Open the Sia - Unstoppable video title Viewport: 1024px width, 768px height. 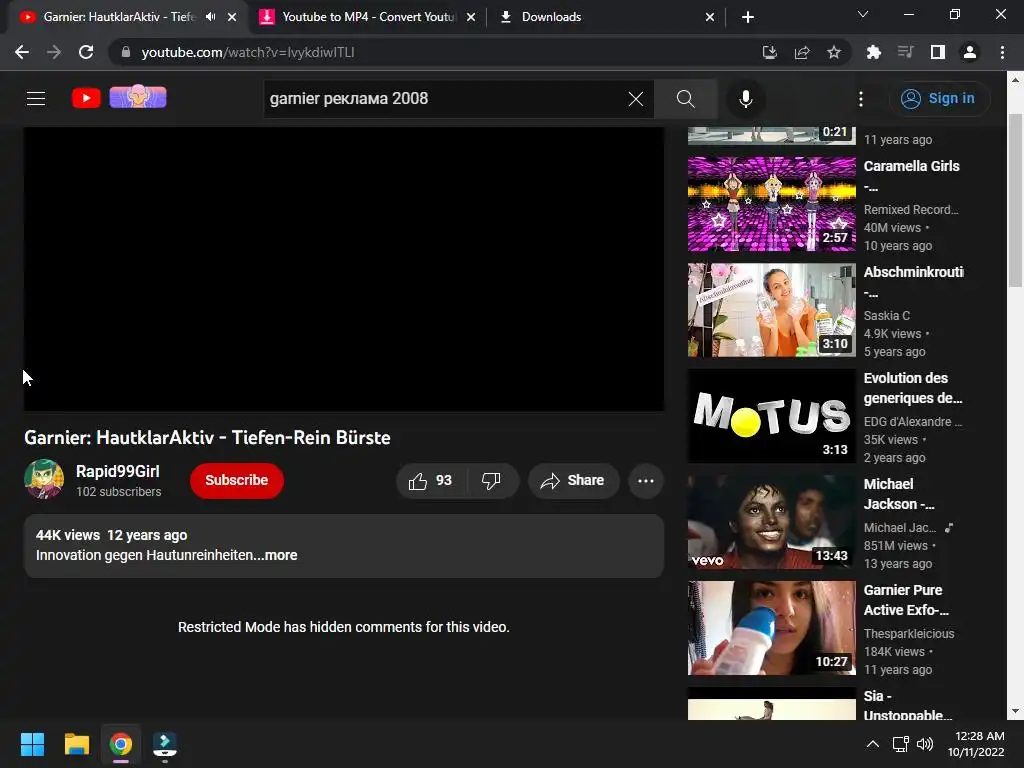pos(908,706)
